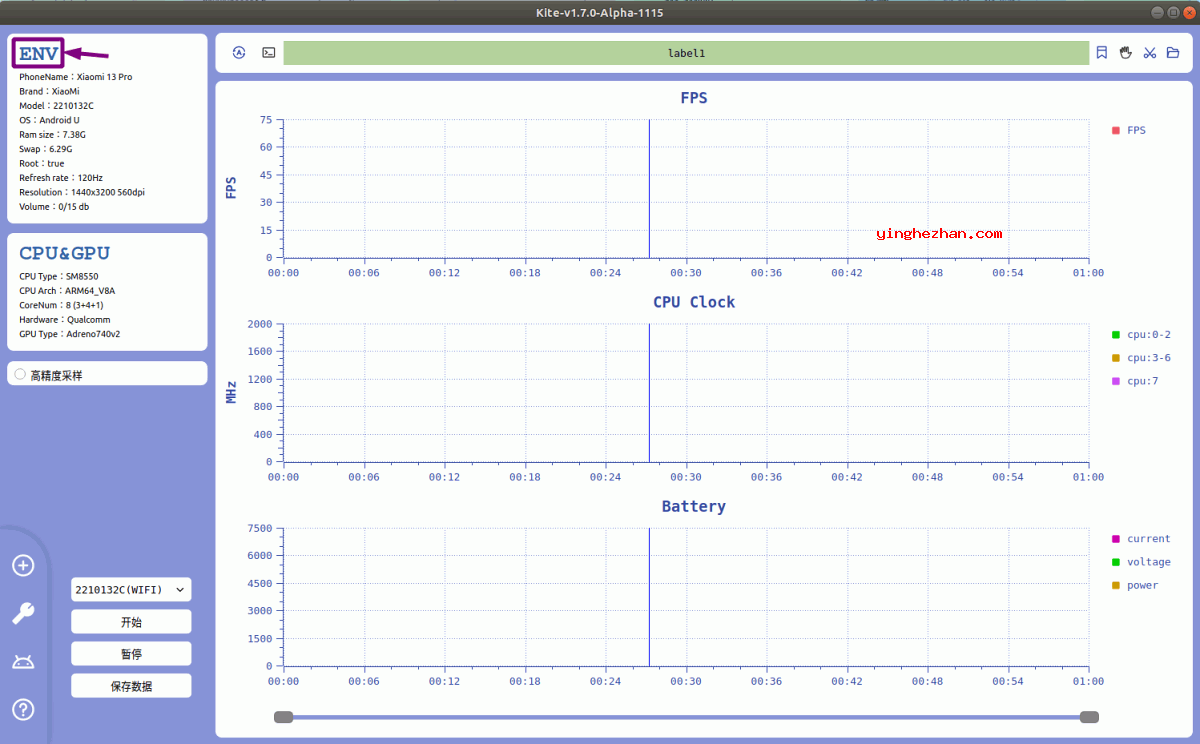Enable the 高精度采样 radio option
Viewport: 1200px width, 744px height.
coord(20,375)
